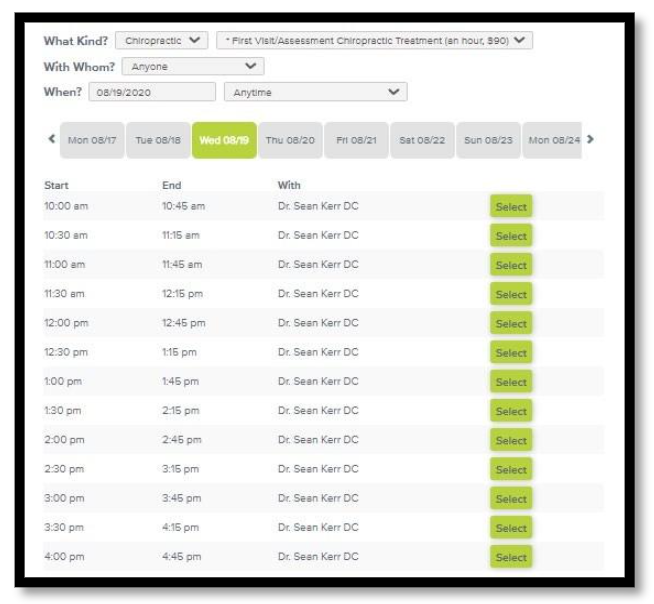Open the Chiropractic kind dropdown
The width and height of the screenshot is (654, 604).
coord(161,41)
